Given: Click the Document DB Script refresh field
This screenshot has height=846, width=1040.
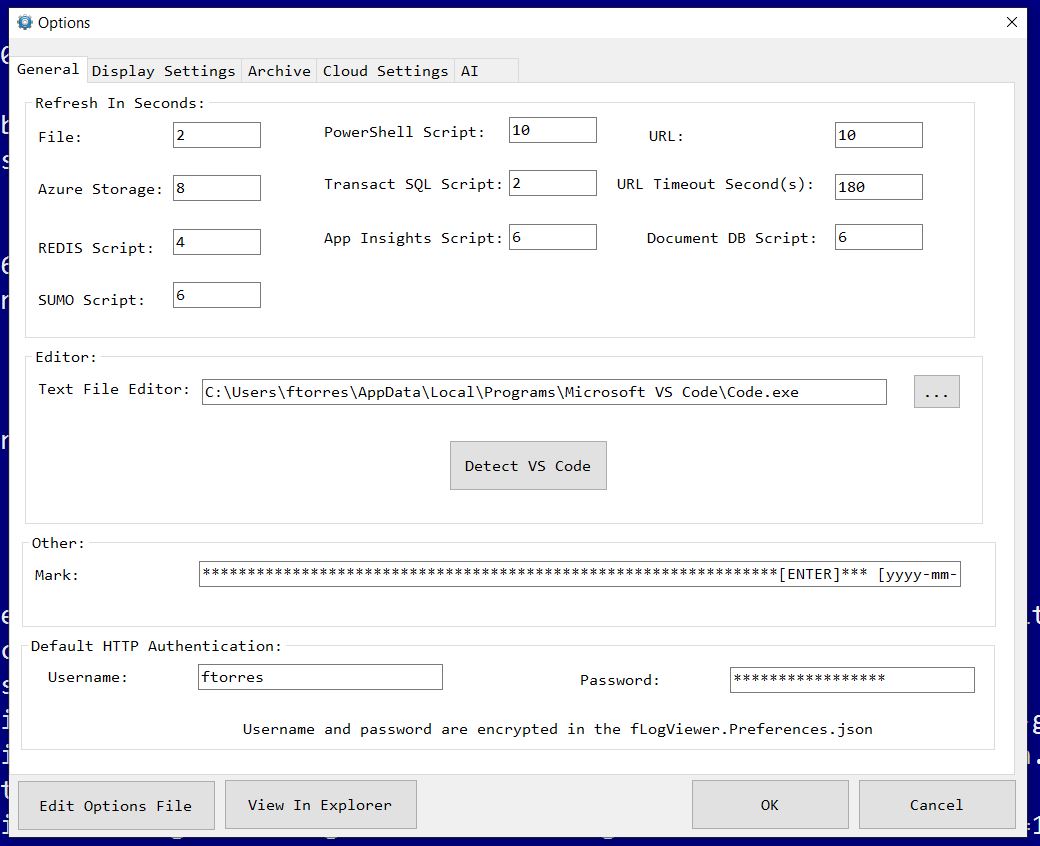Looking at the screenshot, I should coord(878,237).
